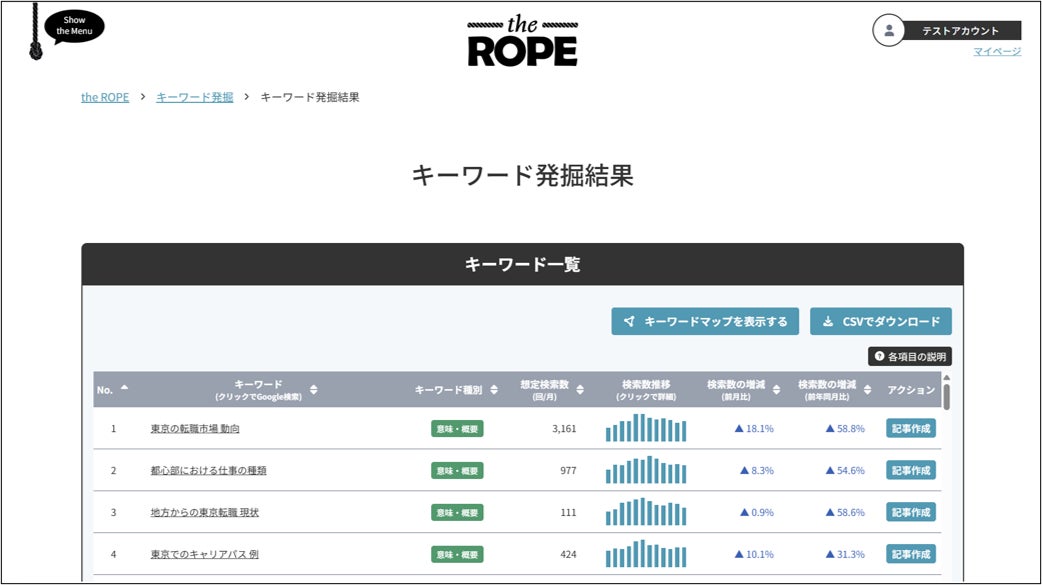Click the ROPE logo at top
The height and width of the screenshot is (585, 1042).
point(522,41)
